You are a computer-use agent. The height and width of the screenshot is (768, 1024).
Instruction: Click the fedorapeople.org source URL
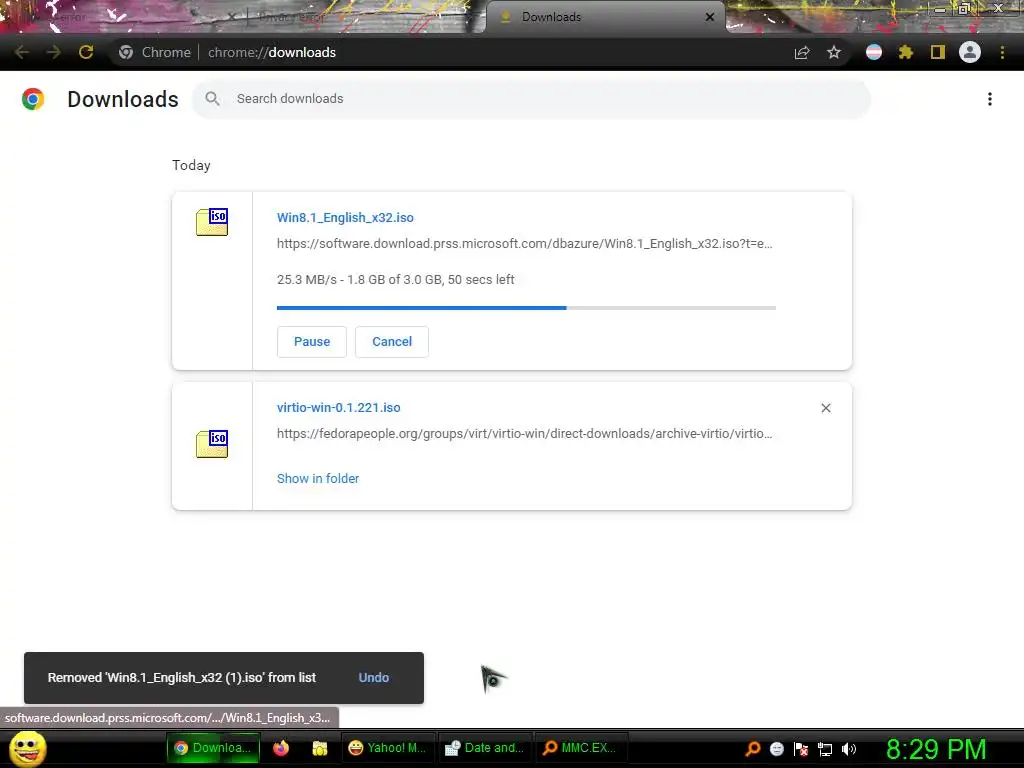tap(524, 434)
